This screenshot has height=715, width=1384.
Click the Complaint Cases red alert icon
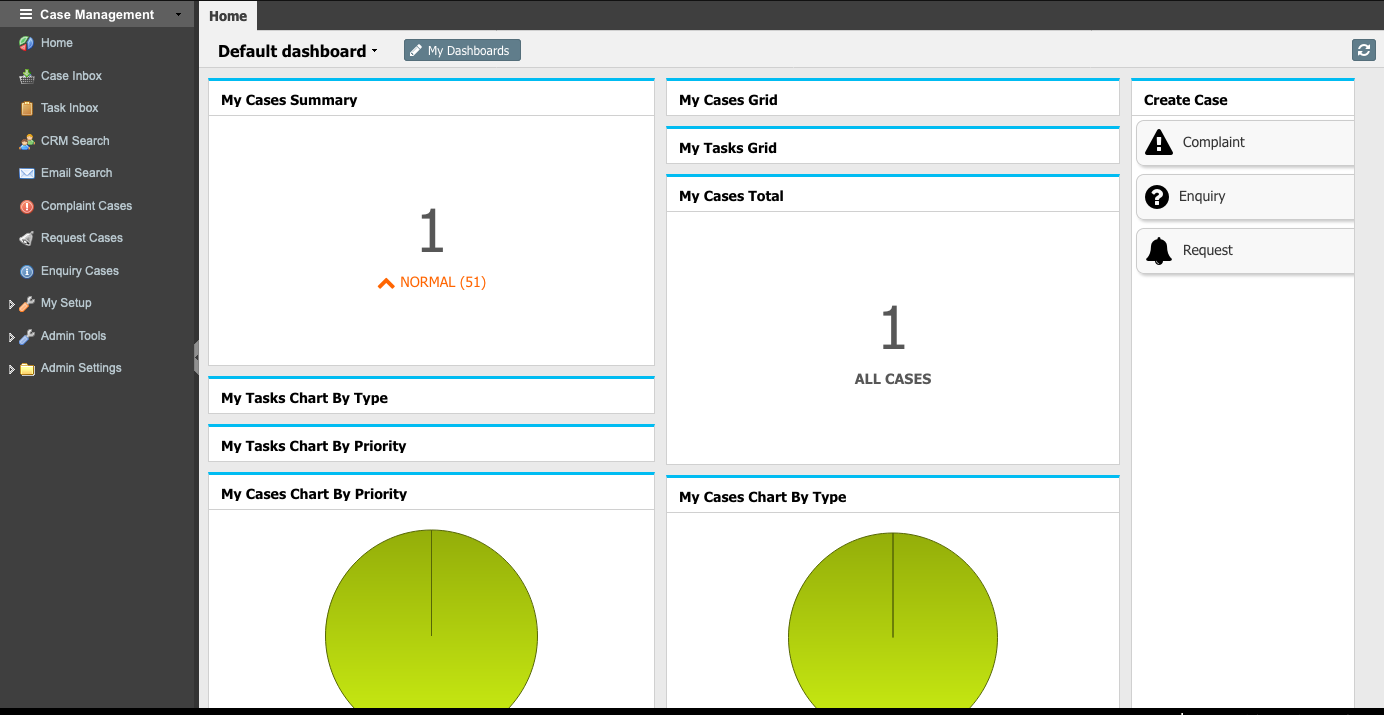tap(27, 206)
